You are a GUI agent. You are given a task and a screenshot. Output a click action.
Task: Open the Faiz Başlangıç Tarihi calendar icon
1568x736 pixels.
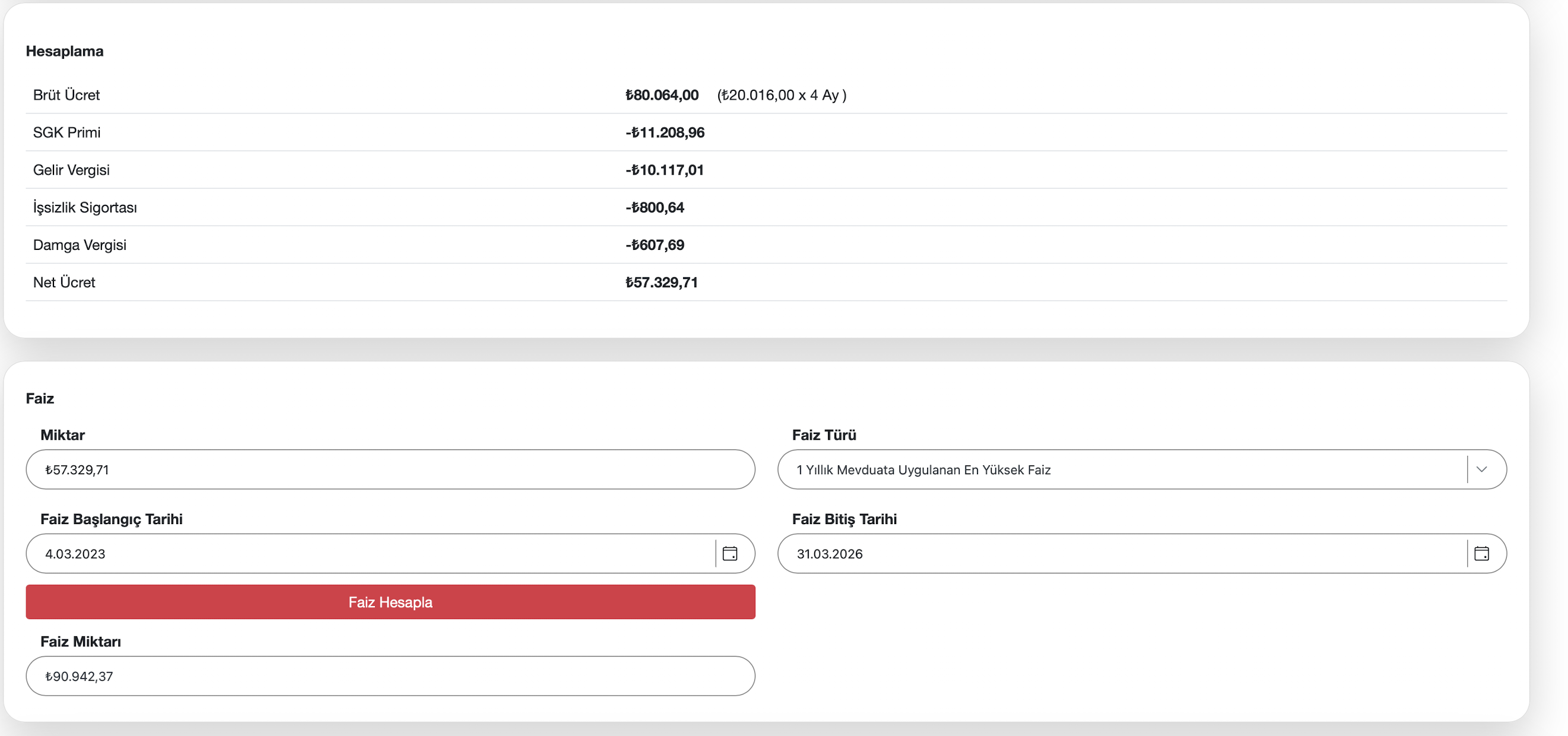pyautogui.click(x=730, y=553)
